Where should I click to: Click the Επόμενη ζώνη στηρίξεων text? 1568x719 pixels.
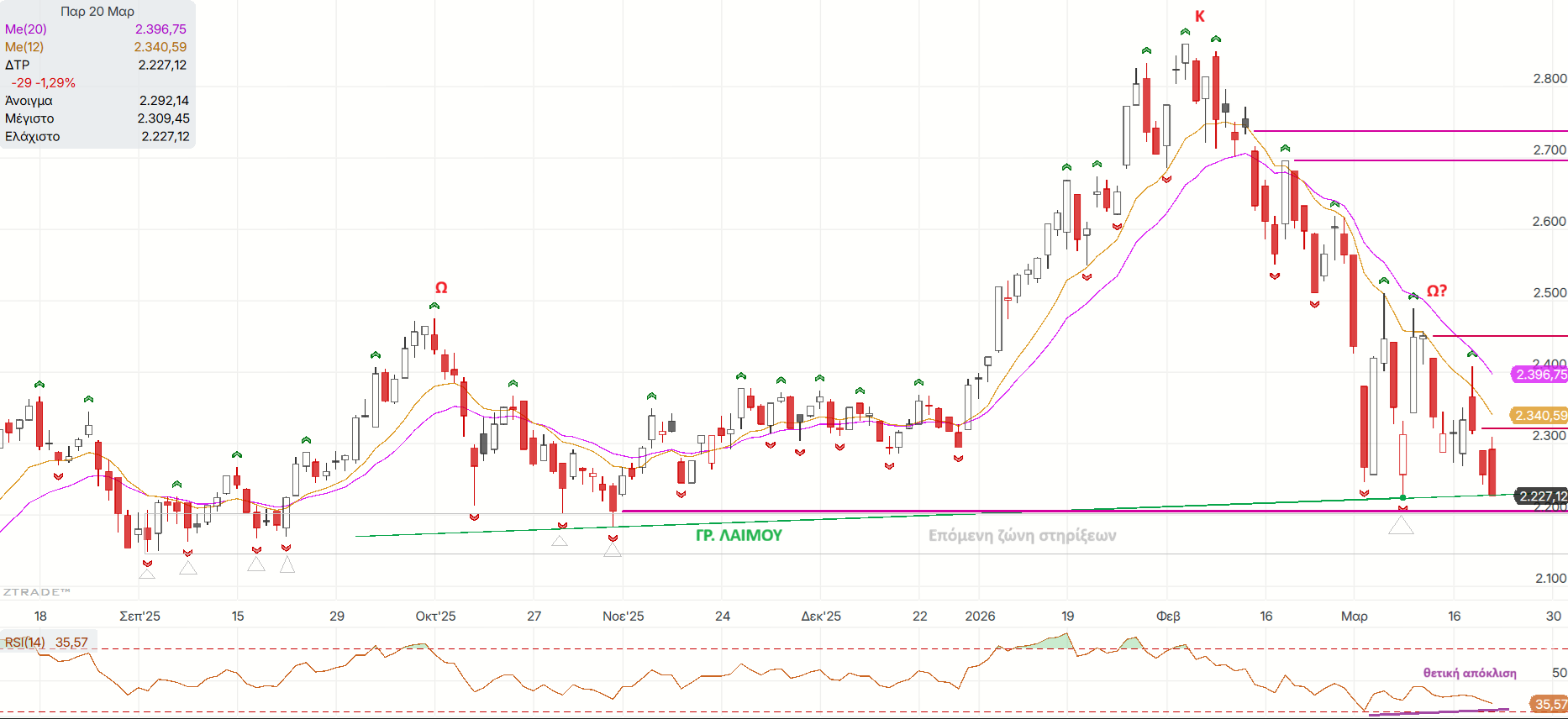pos(1022,536)
